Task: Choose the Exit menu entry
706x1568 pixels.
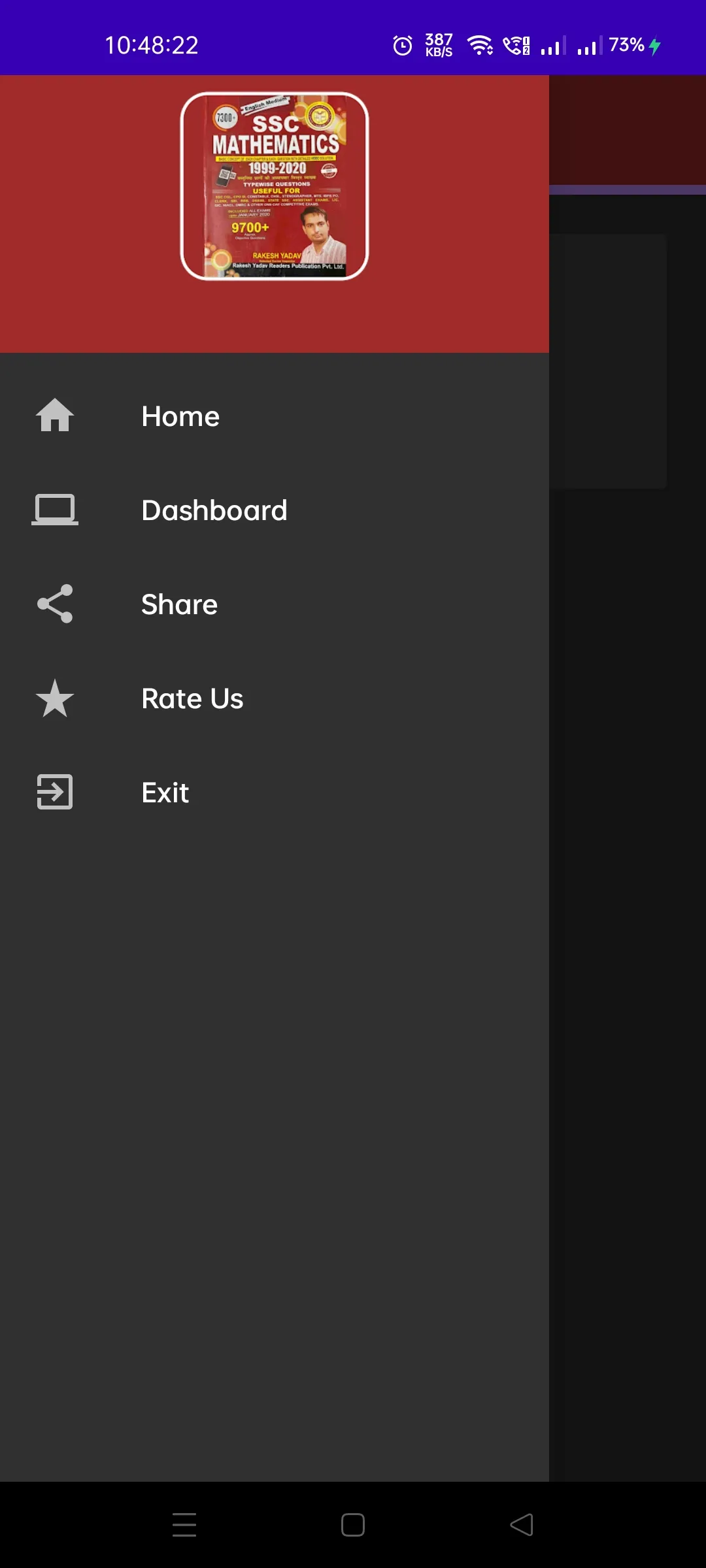Action: pyautogui.click(x=275, y=792)
